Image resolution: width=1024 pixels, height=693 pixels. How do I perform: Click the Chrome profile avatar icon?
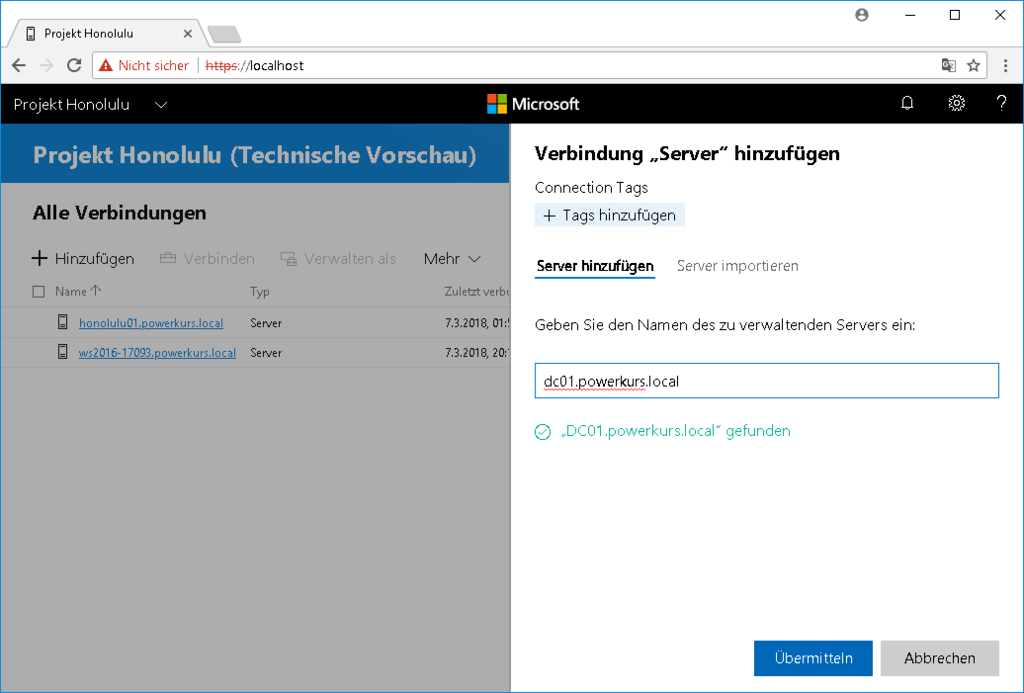pyautogui.click(x=862, y=14)
